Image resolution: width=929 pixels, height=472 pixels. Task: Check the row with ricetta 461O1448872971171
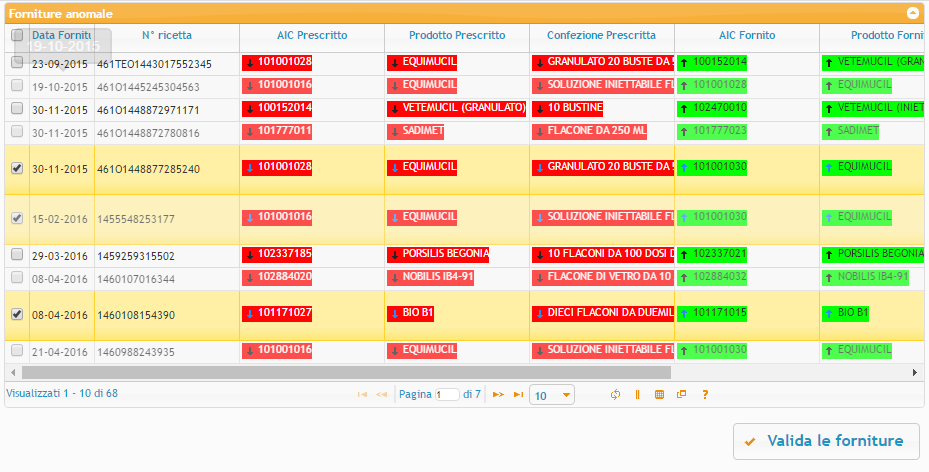pyautogui.click(x=17, y=108)
